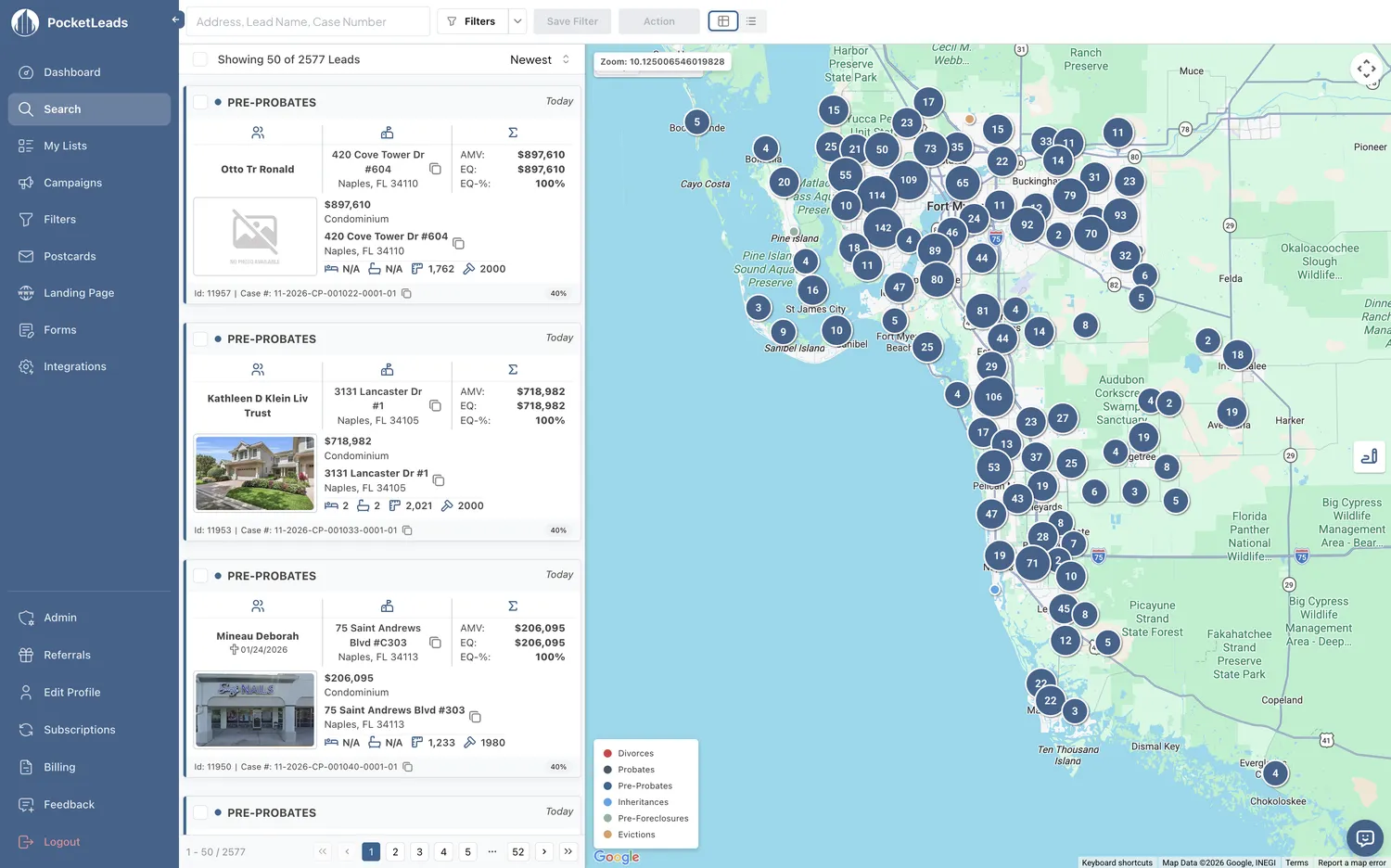Screen dimensions: 1391x868
Task: Expand the map to fullscreen
Action: [1365, 68]
